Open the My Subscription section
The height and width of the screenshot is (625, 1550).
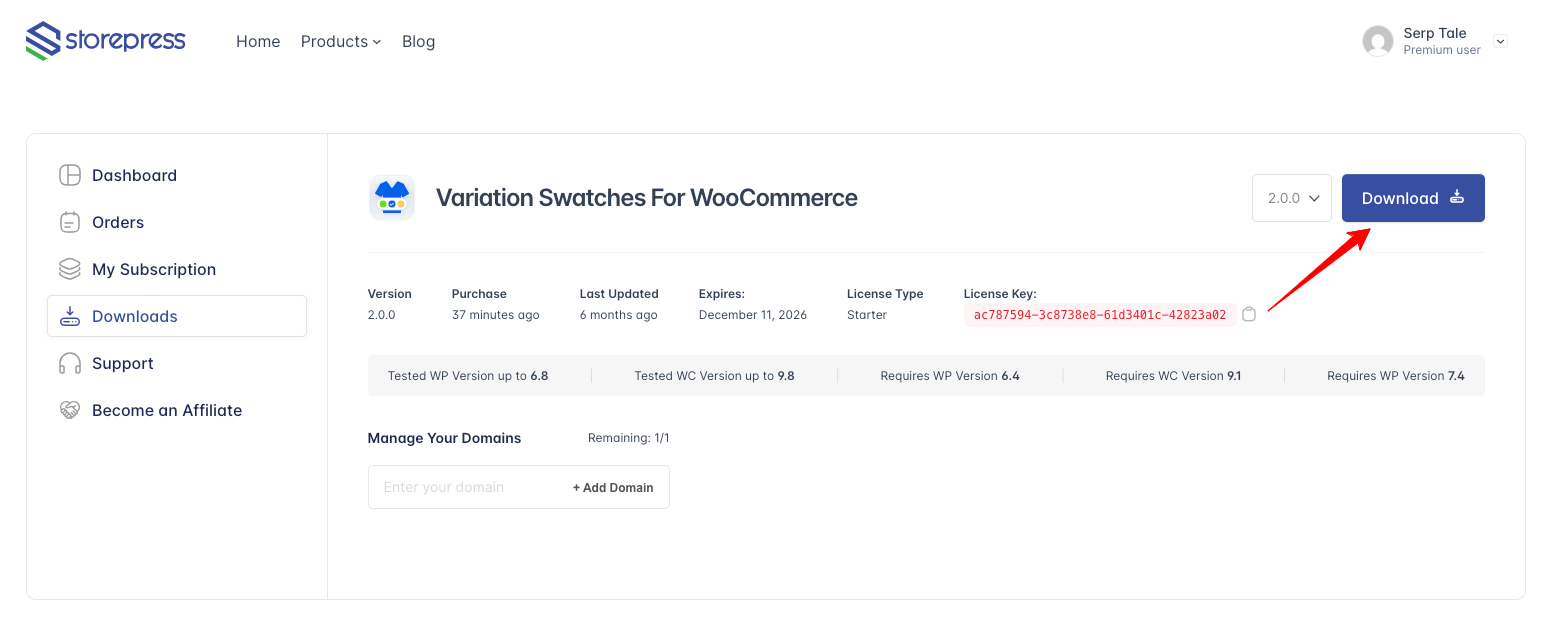154,269
